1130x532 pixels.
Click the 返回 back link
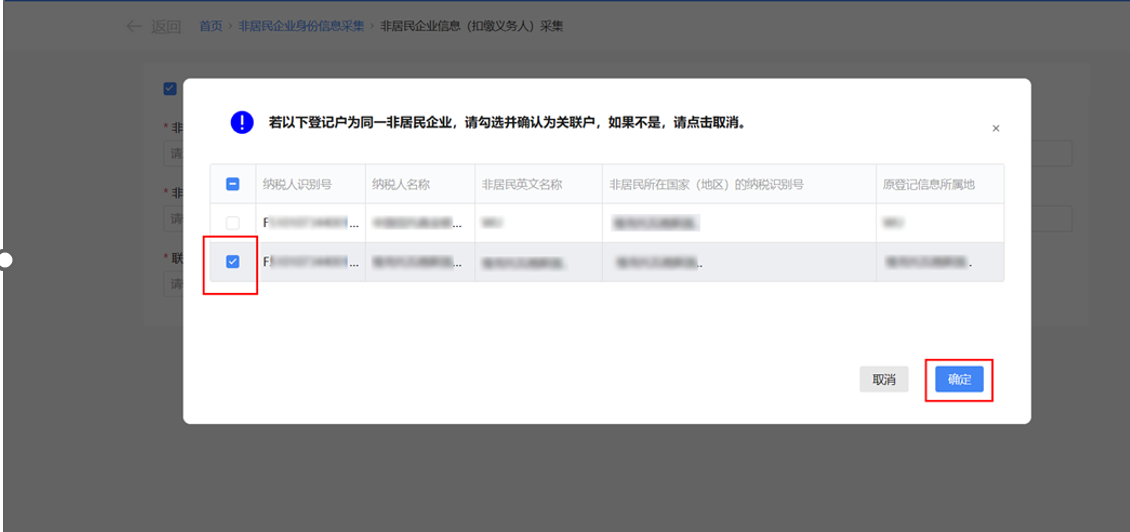(166, 26)
